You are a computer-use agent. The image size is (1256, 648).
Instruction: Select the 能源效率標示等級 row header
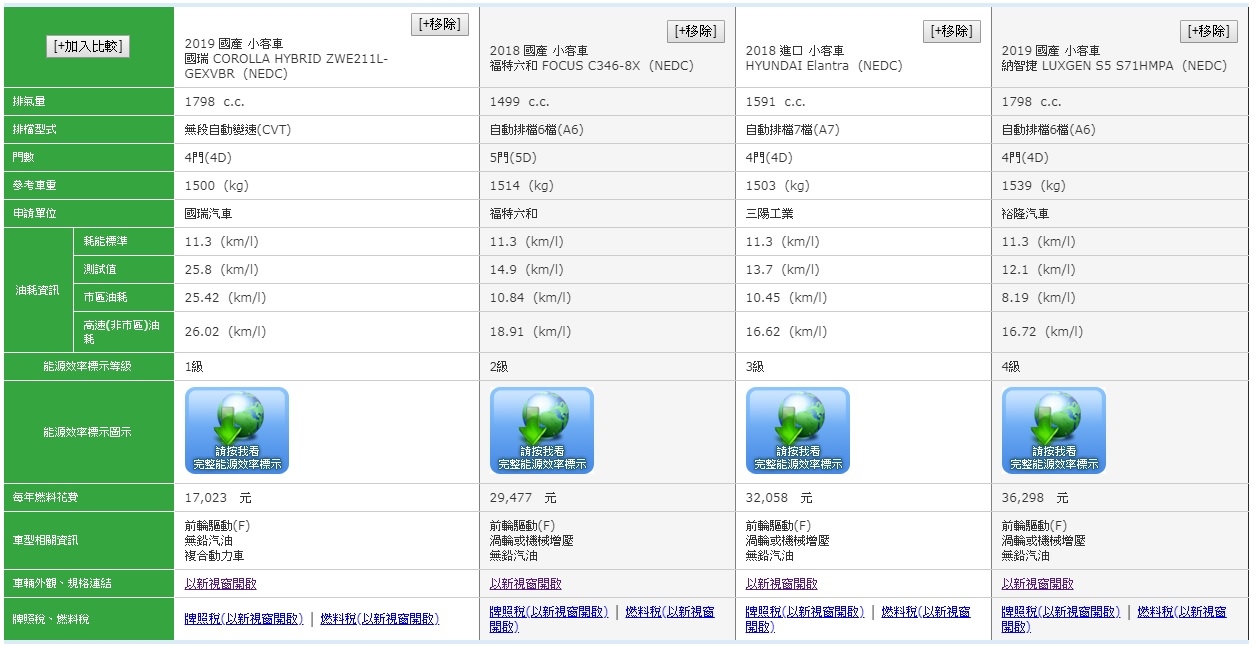89,367
